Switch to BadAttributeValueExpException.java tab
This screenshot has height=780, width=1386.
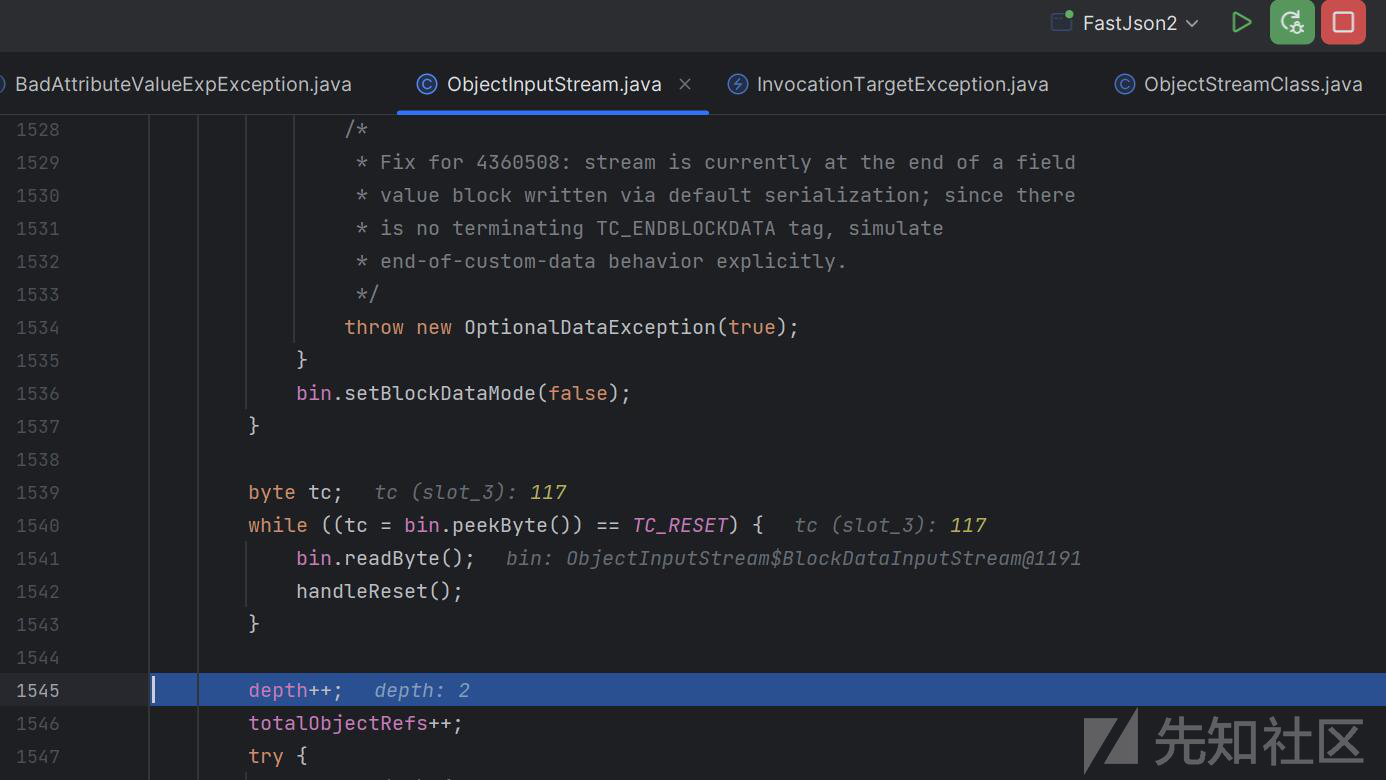tap(183, 84)
